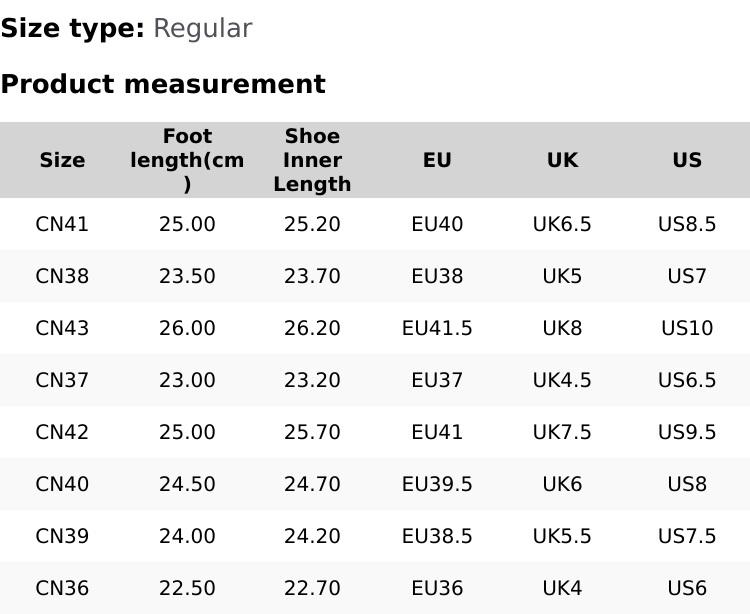Click the UK7.5 cell
The width and height of the screenshot is (750, 614).
(562, 432)
